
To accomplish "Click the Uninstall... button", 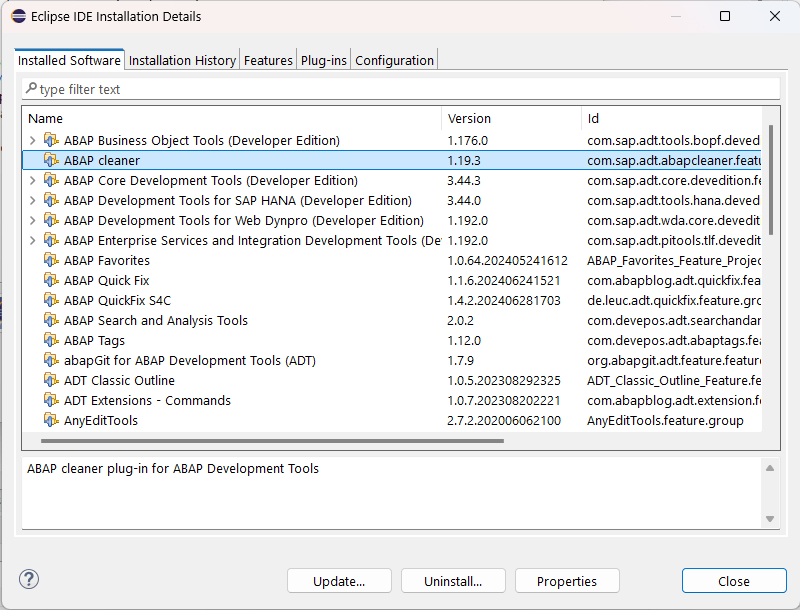I will 453,581.
